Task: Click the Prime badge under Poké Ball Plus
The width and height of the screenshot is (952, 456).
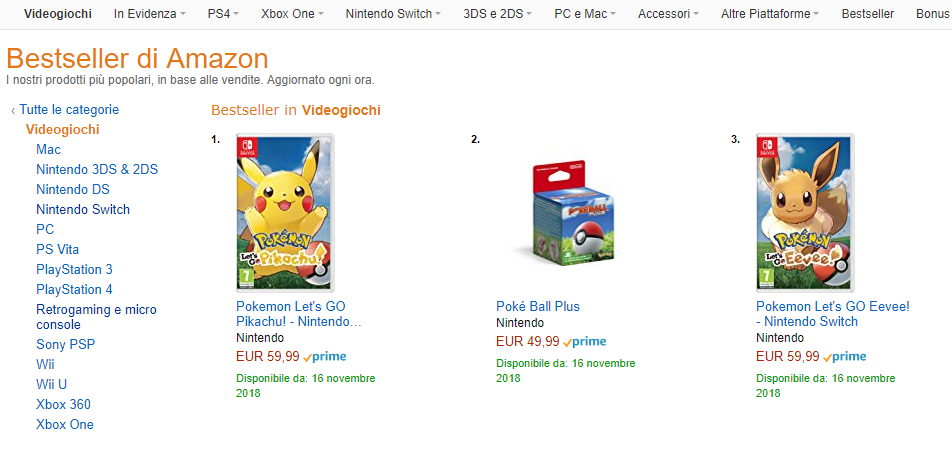Action: point(585,341)
